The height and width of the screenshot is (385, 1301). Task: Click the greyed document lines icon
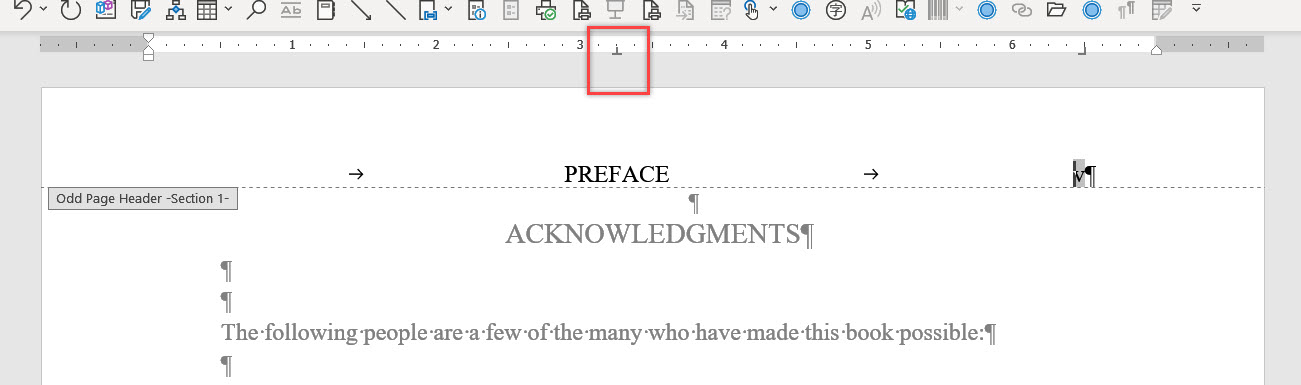click(512, 10)
